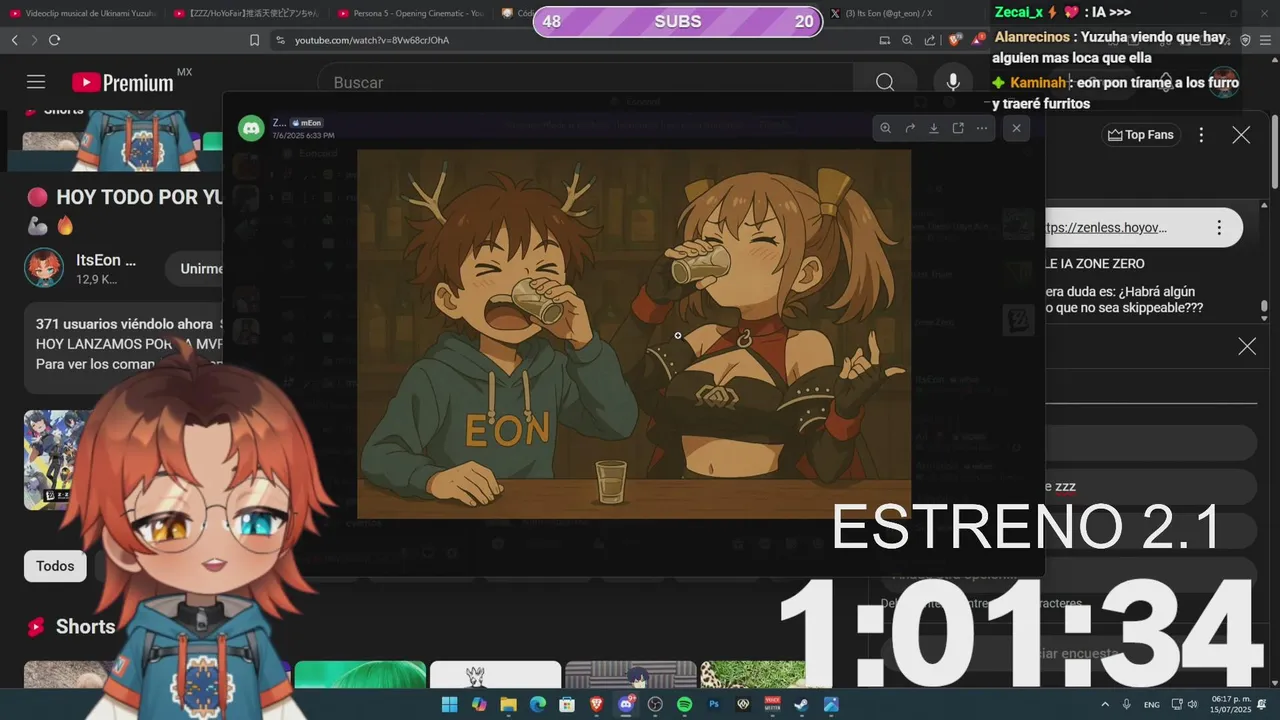1280x720 pixels.
Task: Close the live chat panel
Action: [1241, 135]
